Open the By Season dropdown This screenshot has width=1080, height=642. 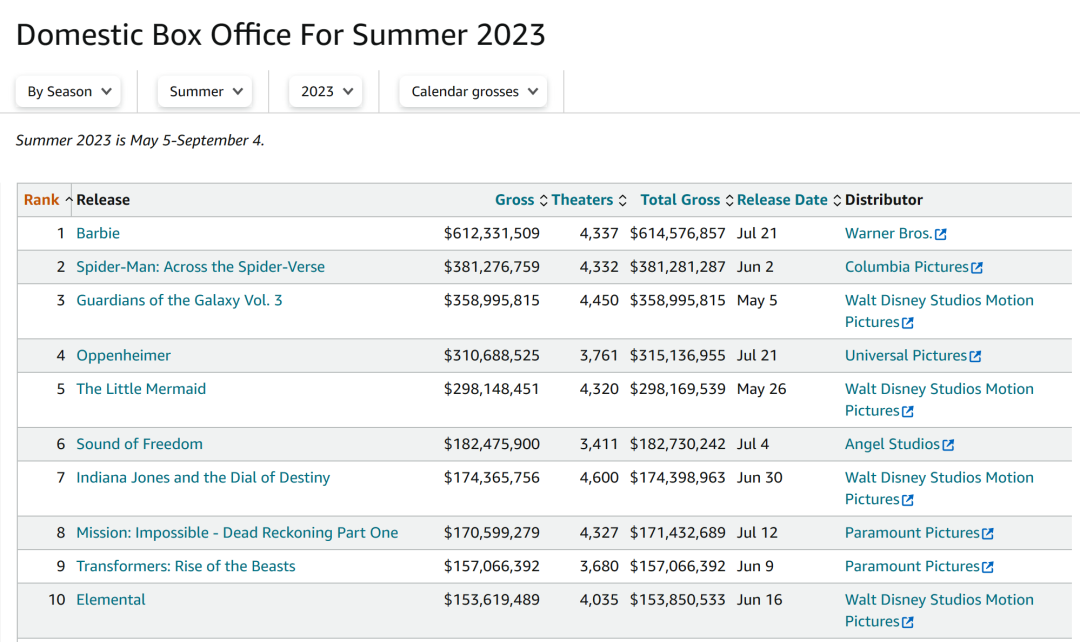coord(68,91)
